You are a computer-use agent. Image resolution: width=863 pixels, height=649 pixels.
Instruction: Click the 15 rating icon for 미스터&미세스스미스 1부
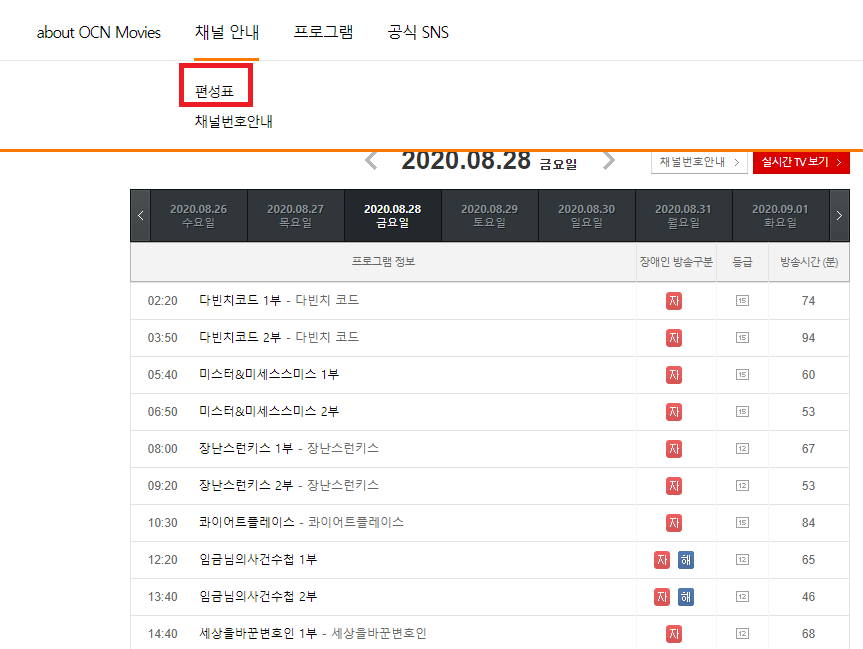coord(742,375)
